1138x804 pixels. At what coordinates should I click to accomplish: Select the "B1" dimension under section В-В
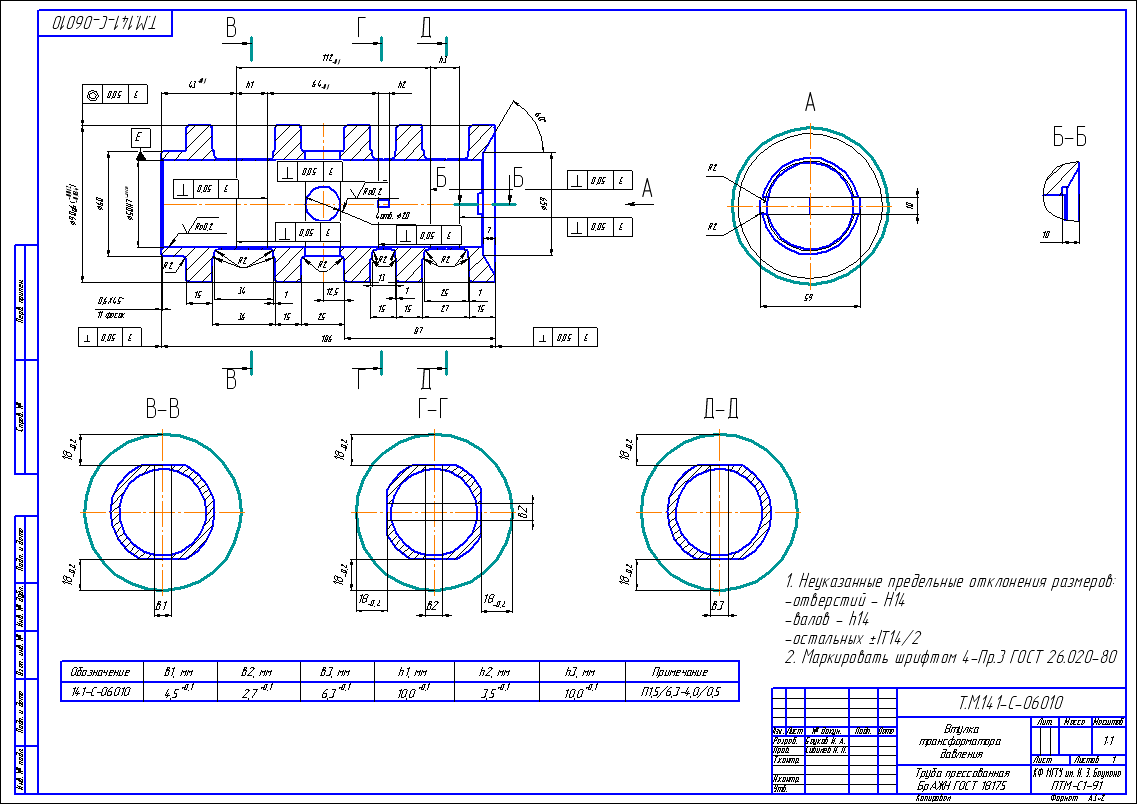162,605
